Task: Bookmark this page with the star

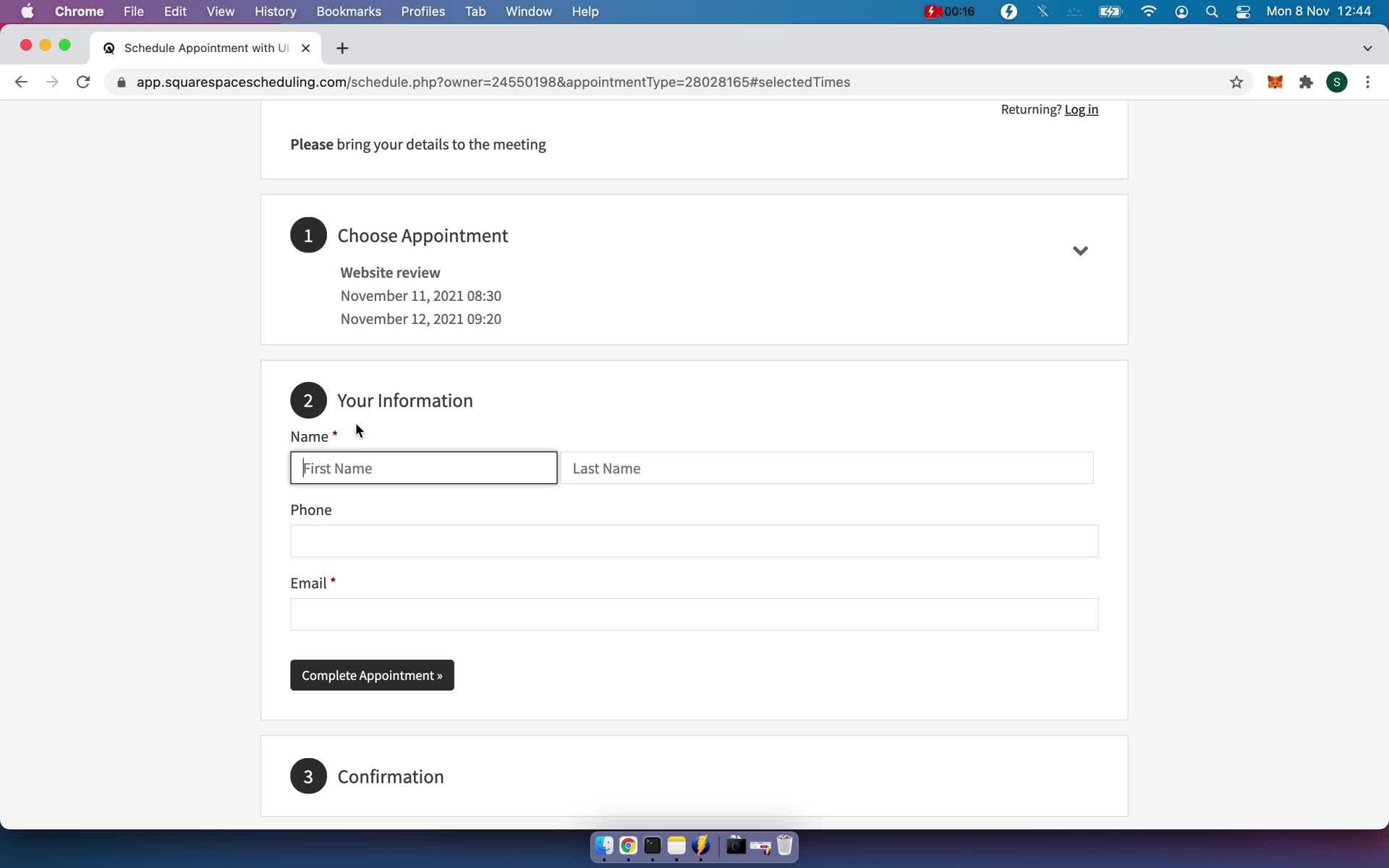Action: (x=1236, y=82)
